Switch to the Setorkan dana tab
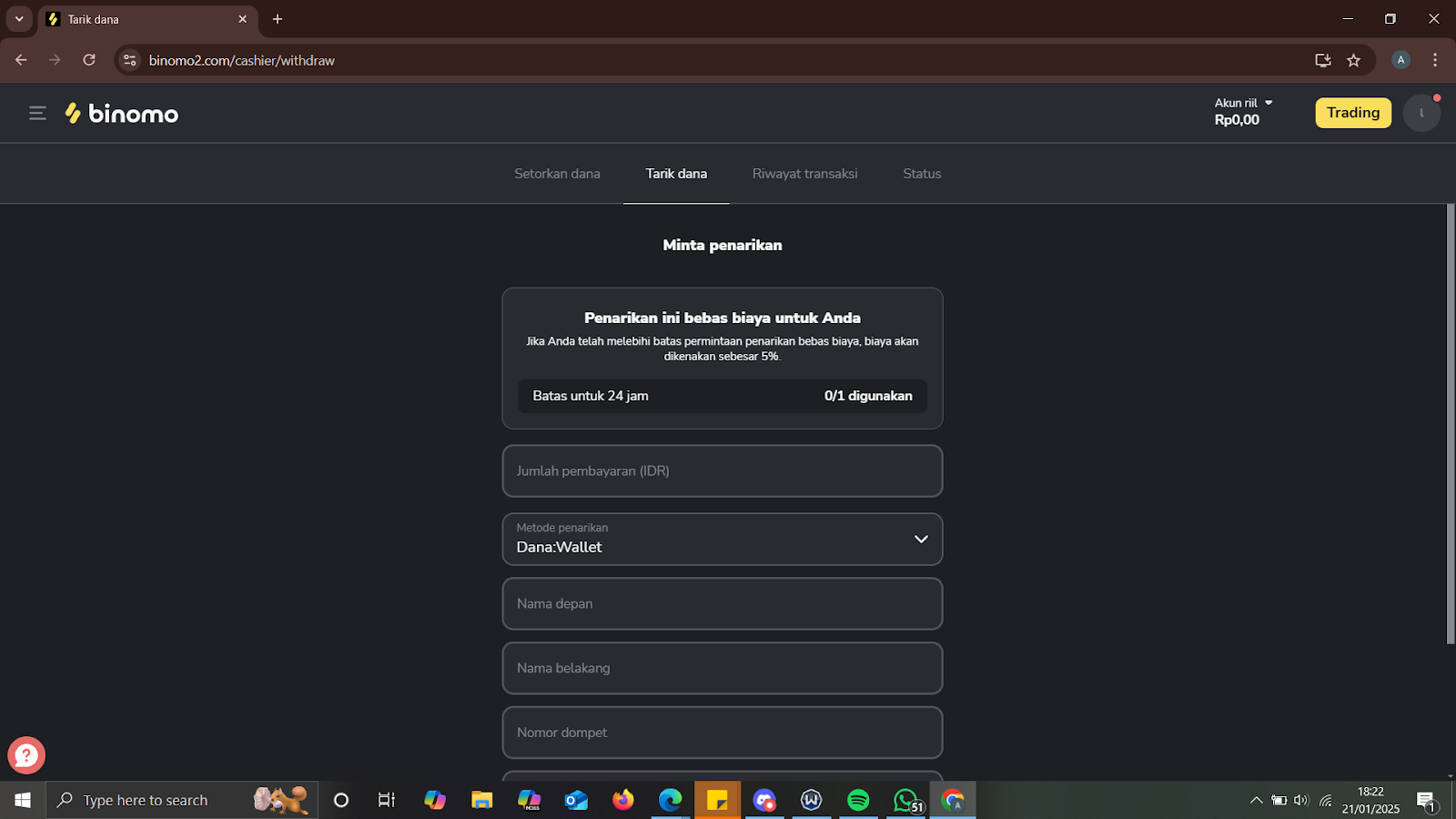 click(557, 173)
